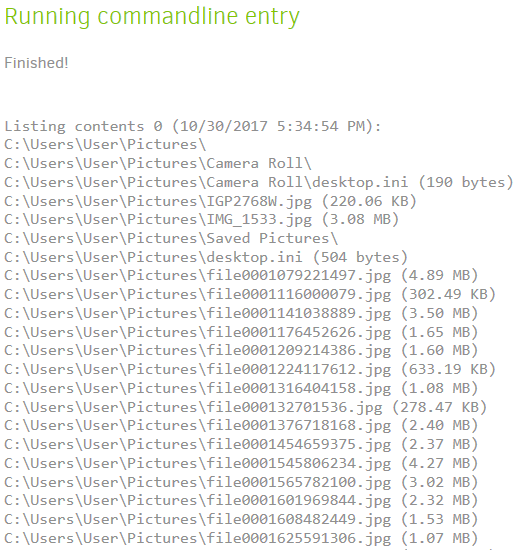The width and height of the screenshot is (517, 550).
Task: Click the Listing contents 0 timestamp line
Action: [x=193, y=126]
